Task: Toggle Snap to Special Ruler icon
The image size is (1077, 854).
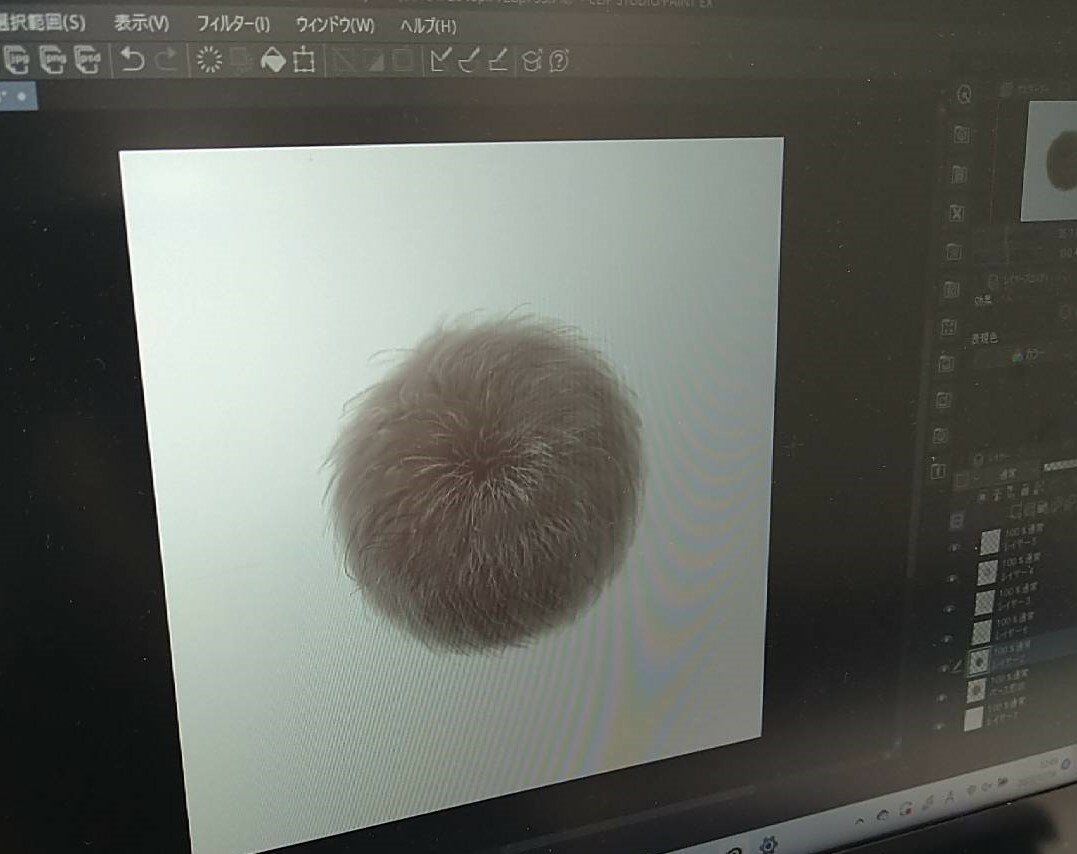Action: (468, 61)
